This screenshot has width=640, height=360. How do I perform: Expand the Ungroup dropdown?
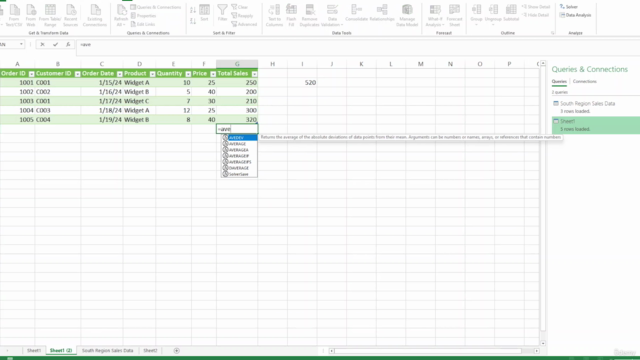coord(493,25)
